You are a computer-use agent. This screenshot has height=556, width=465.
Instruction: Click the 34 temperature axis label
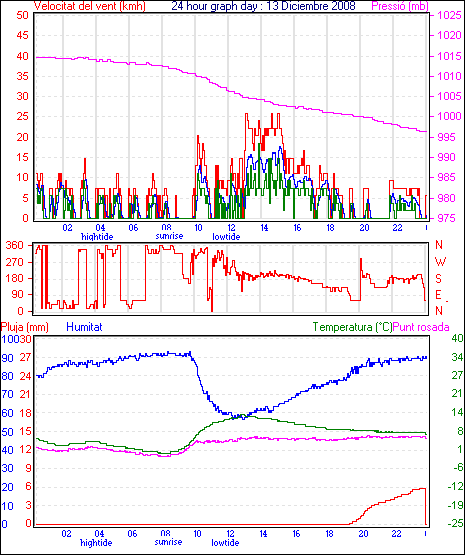457,357
